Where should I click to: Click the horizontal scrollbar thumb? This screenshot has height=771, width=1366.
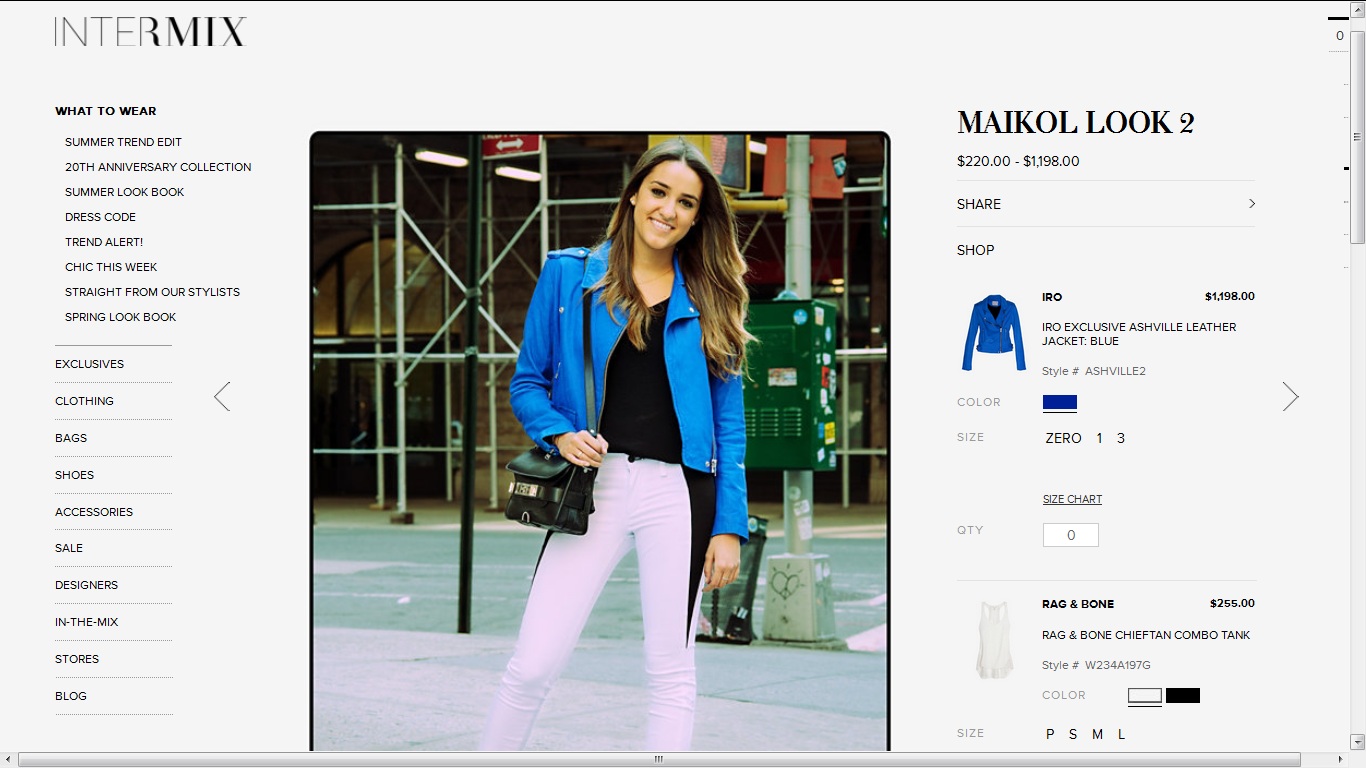coord(659,759)
